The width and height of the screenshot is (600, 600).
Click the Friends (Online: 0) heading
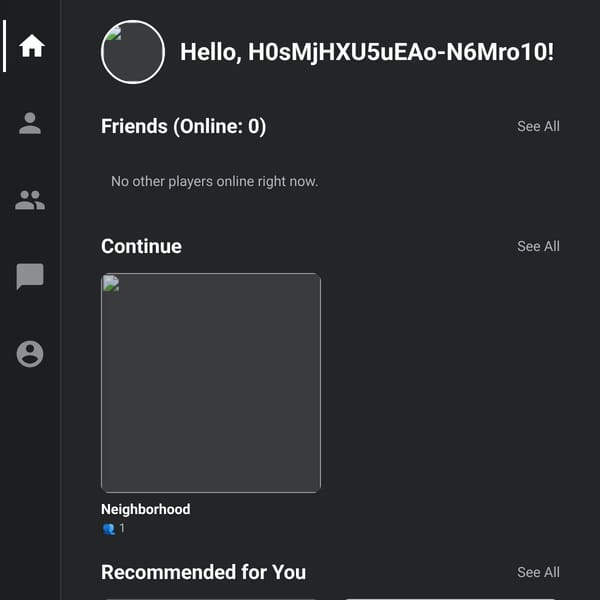pyautogui.click(x=183, y=126)
